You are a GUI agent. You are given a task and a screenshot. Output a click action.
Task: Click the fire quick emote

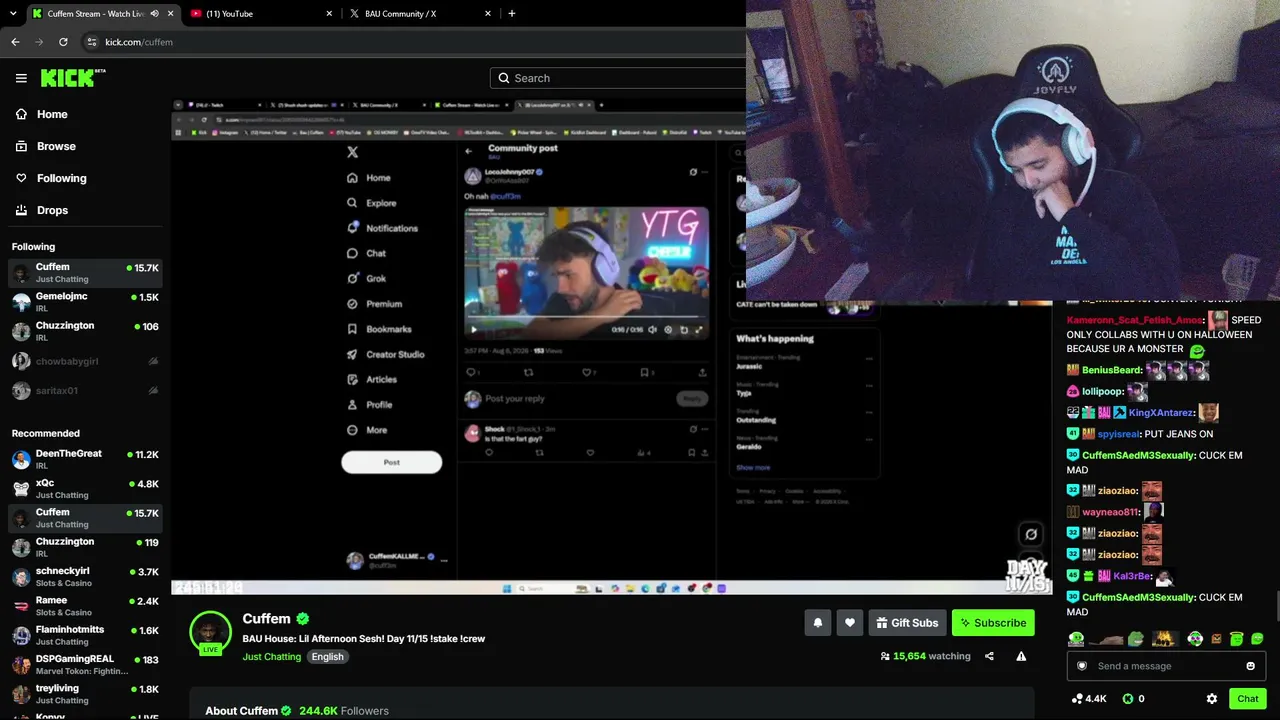click(x=1164, y=639)
